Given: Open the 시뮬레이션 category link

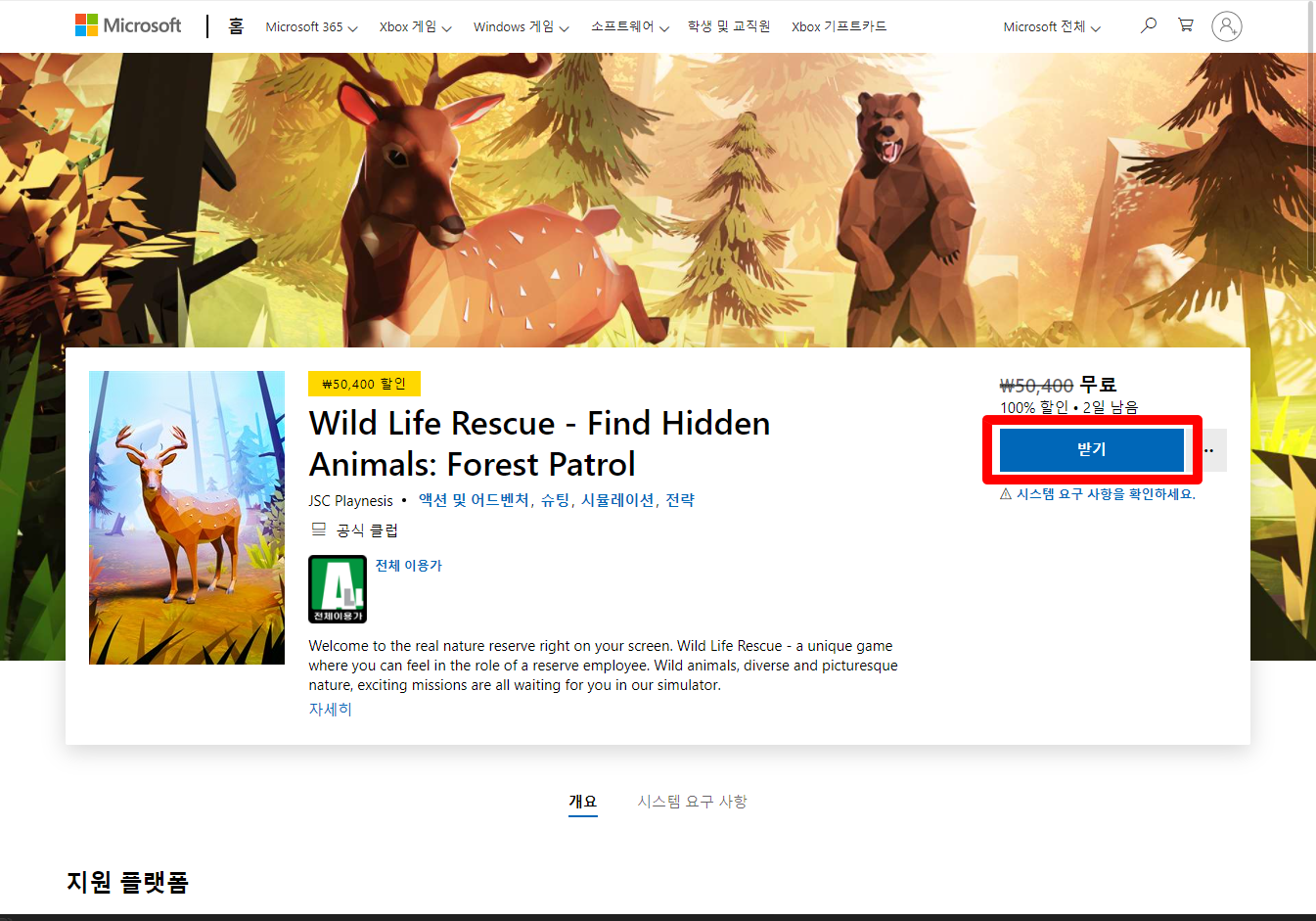Looking at the screenshot, I should click(617, 500).
